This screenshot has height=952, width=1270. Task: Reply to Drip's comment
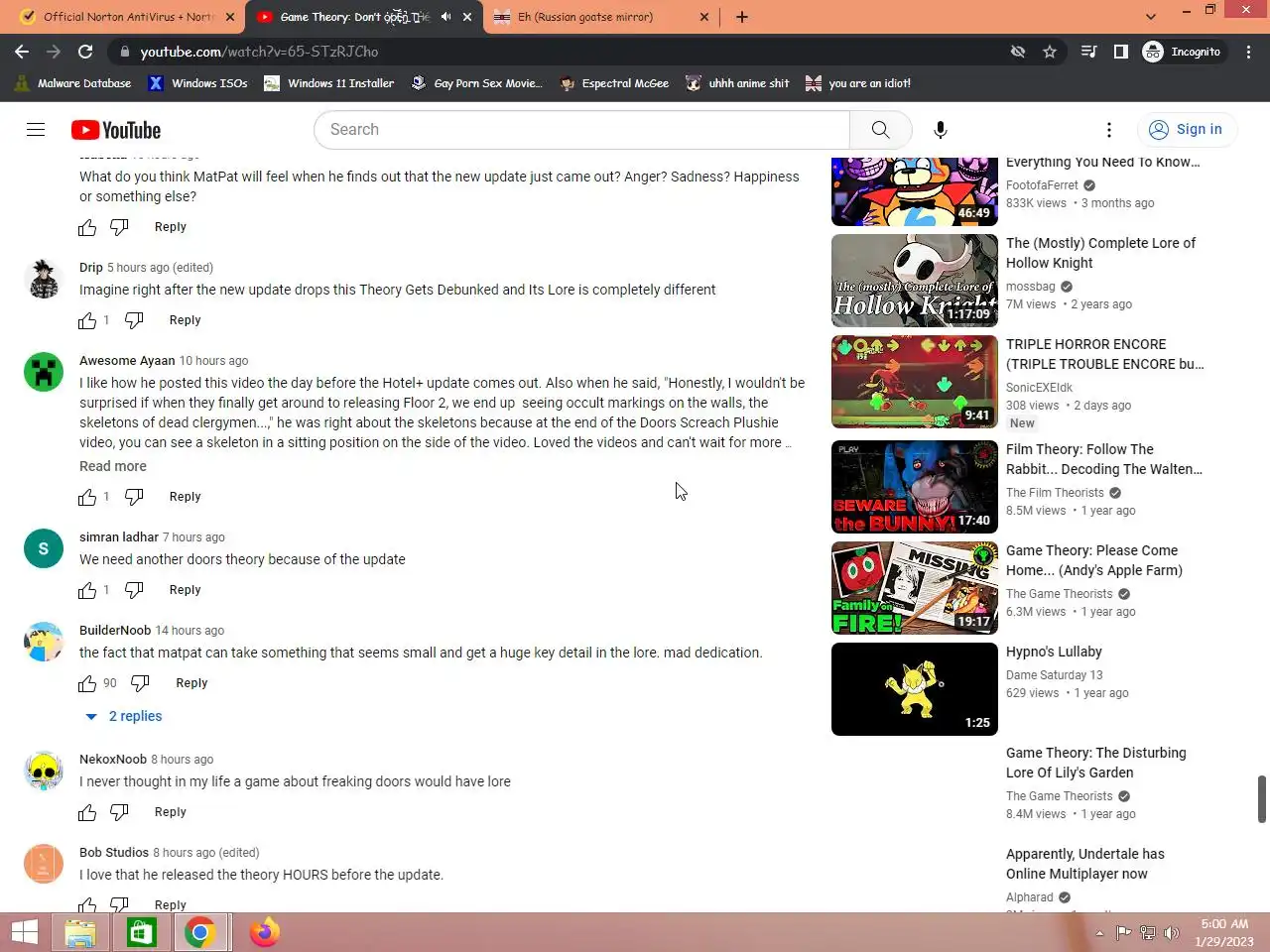point(185,320)
